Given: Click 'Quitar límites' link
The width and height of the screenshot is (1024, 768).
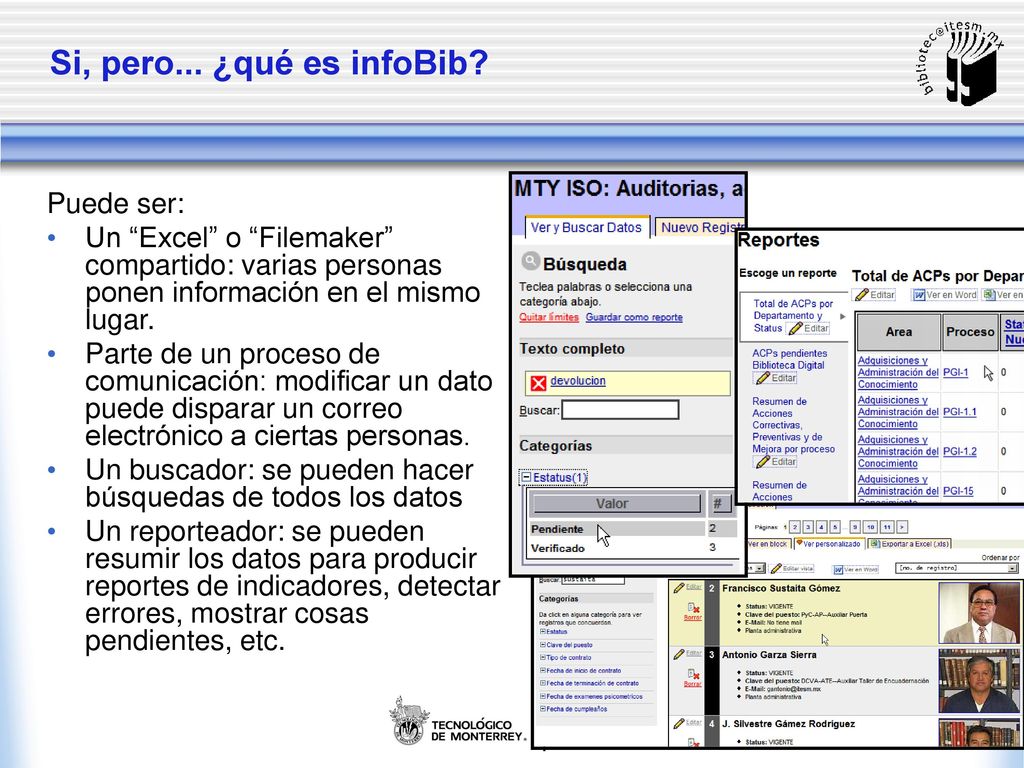Looking at the screenshot, I should tap(549, 317).
